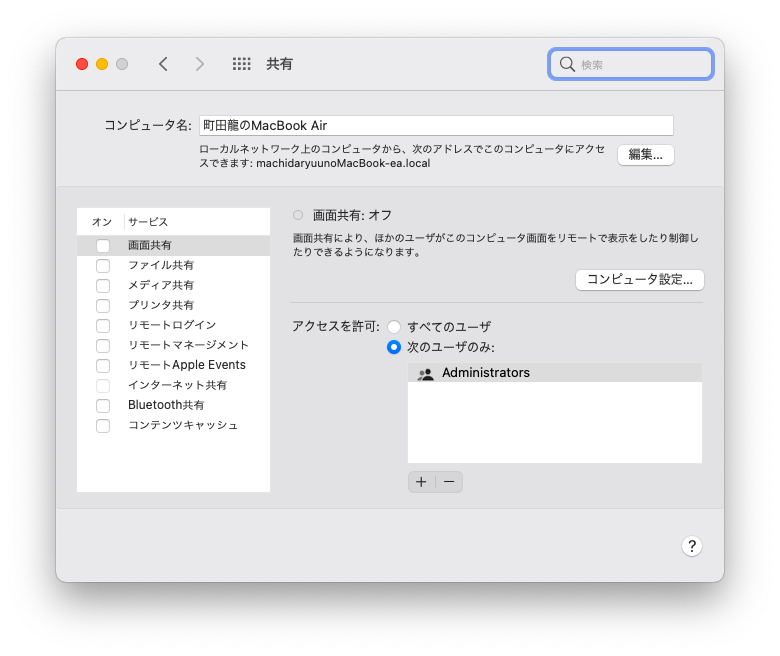Screen dimensions: 780x656
Task: Show all preferences grid icon
Action: 242,64
